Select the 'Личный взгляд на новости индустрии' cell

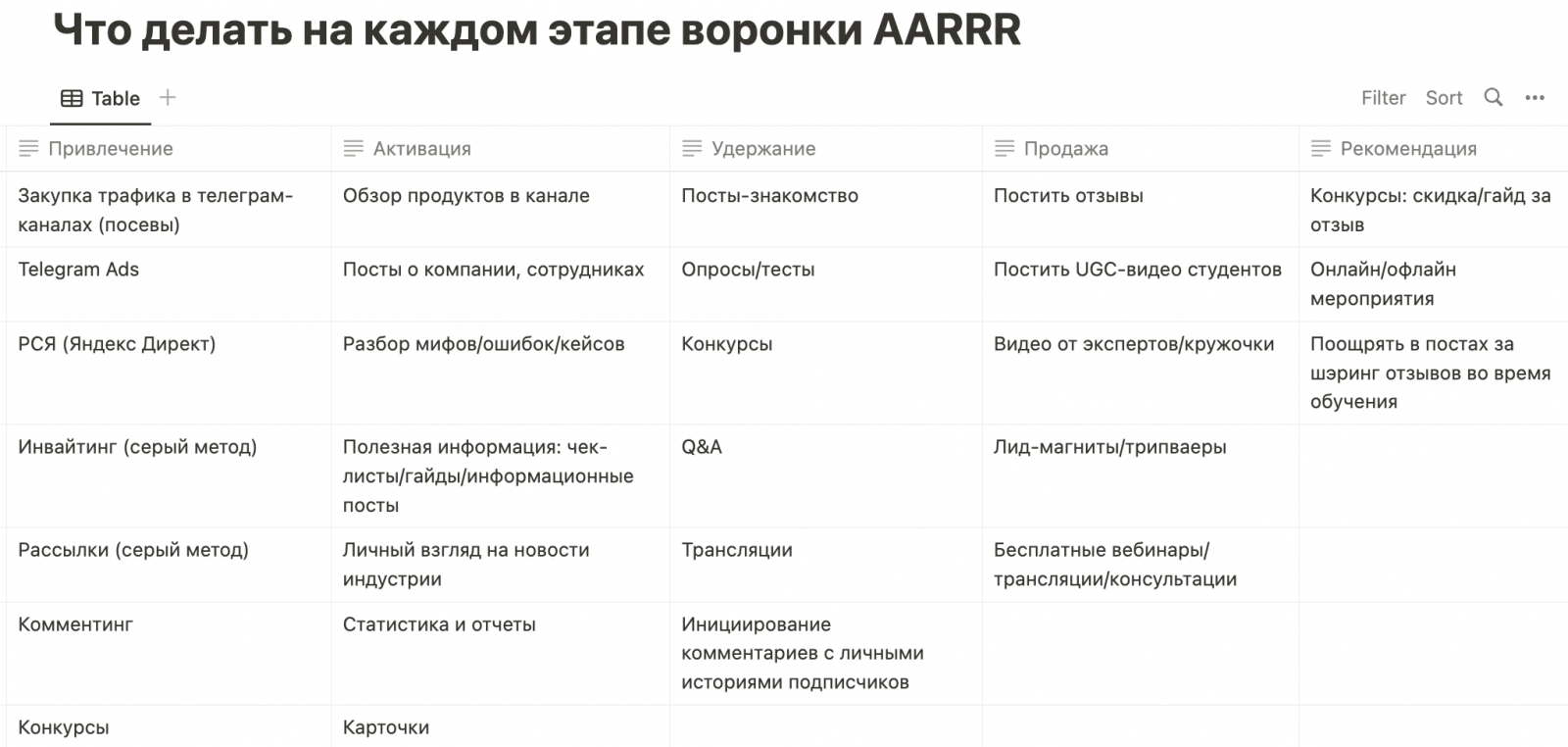[x=501, y=565]
